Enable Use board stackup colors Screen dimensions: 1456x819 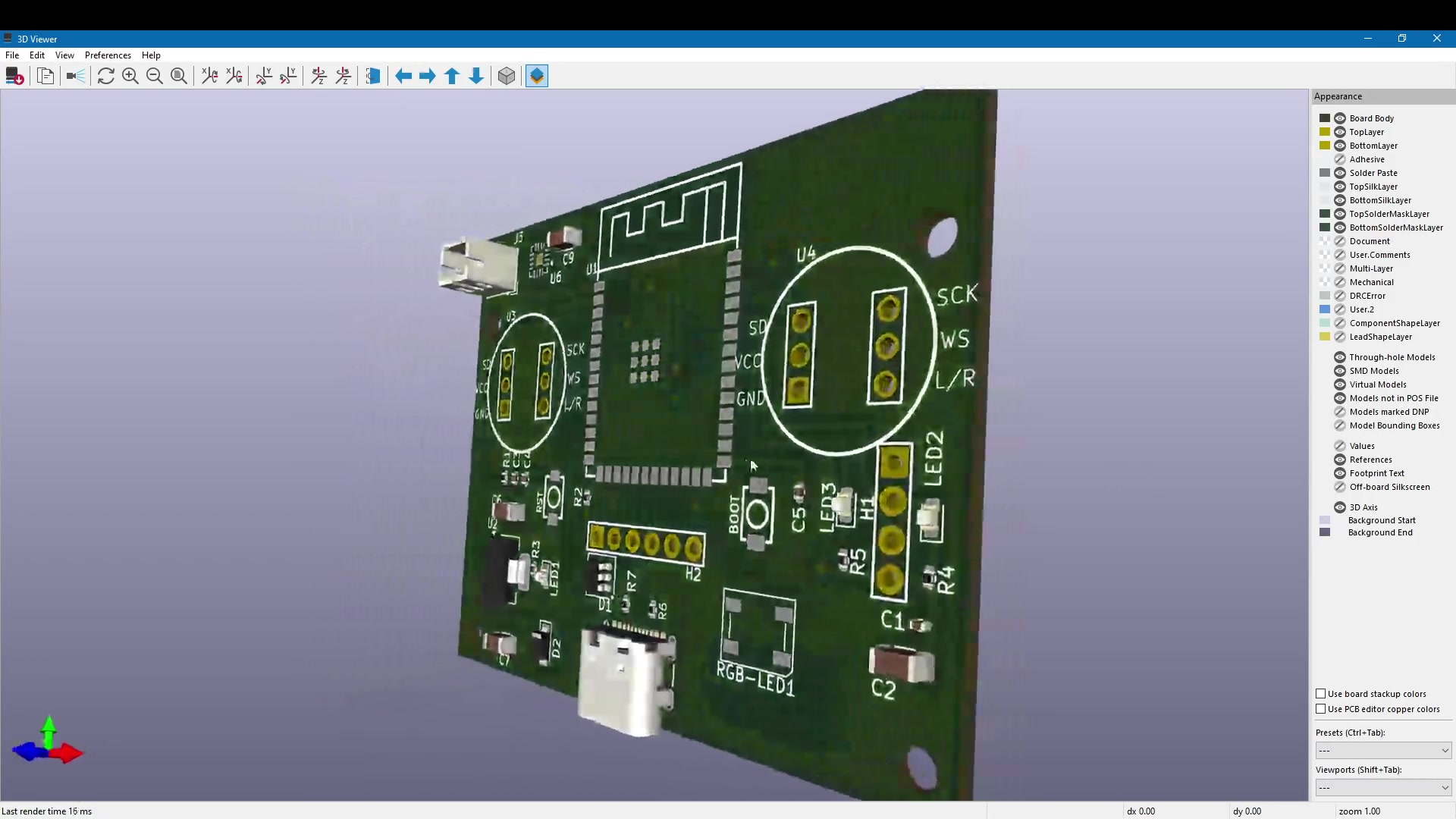coord(1323,693)
